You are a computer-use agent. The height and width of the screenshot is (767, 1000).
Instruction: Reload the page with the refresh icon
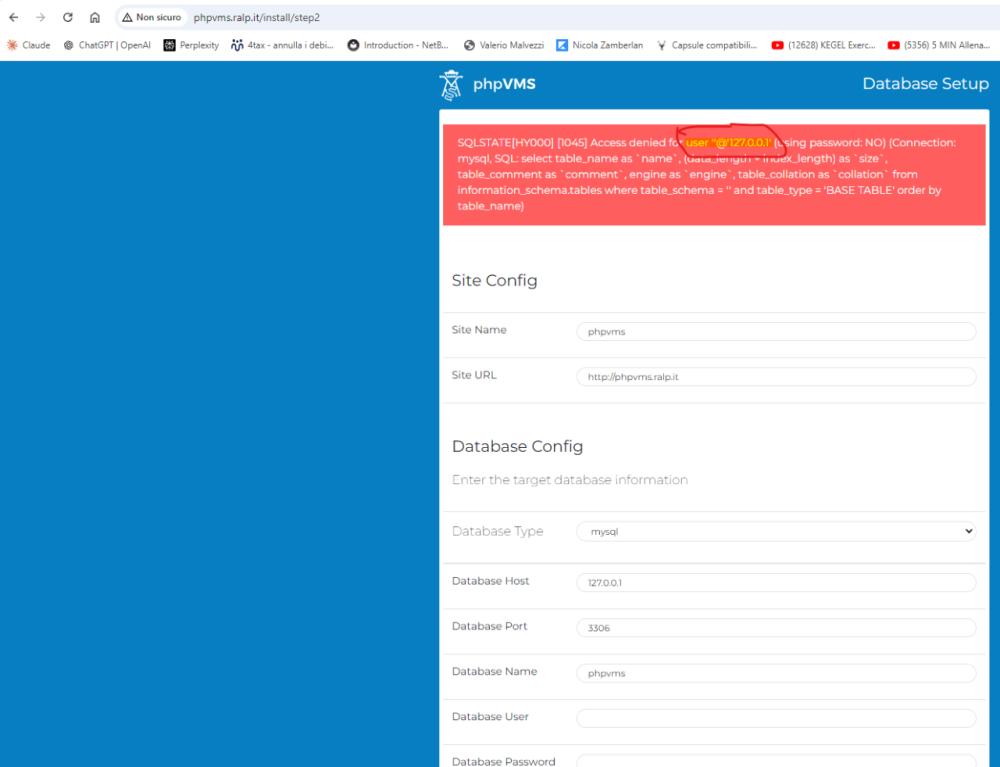(x=68, y=18)
